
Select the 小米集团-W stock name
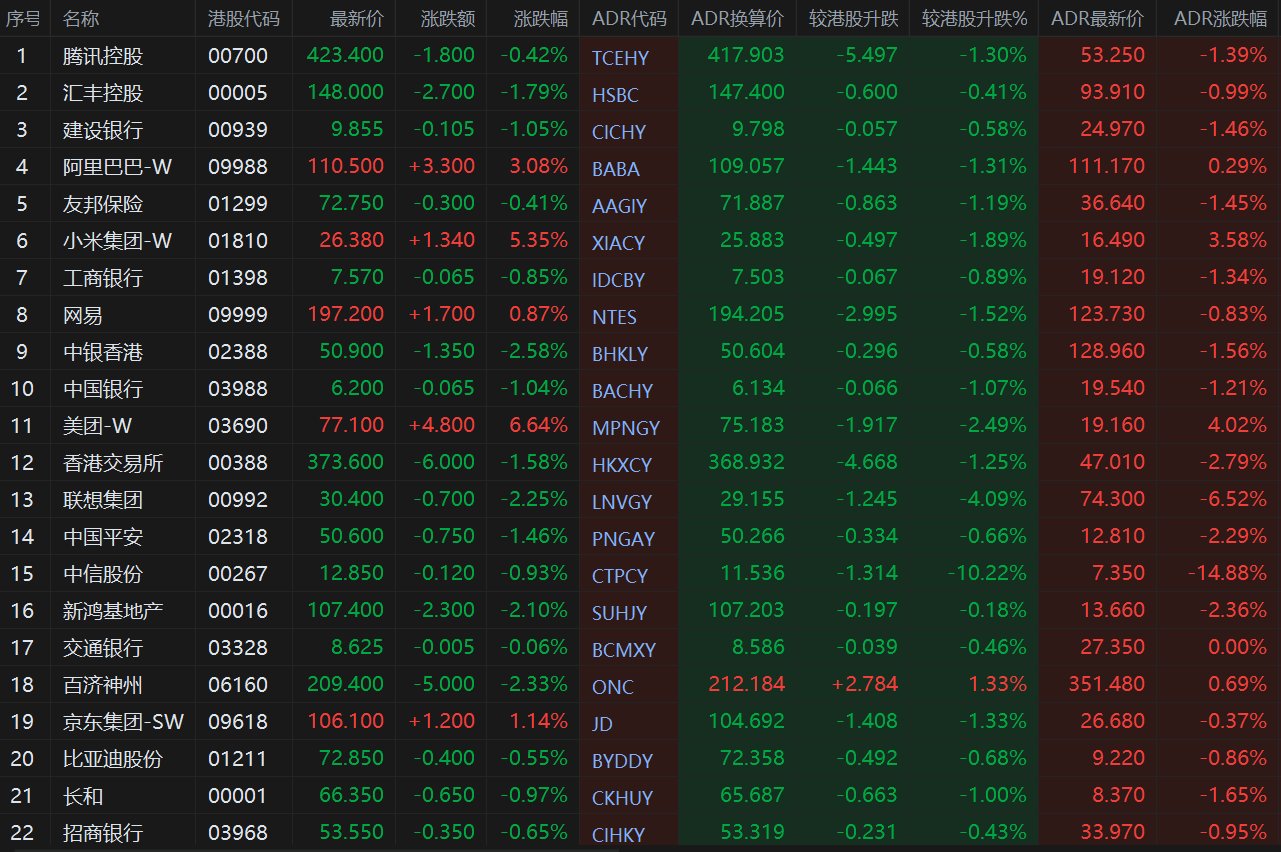tap(118, 241)
